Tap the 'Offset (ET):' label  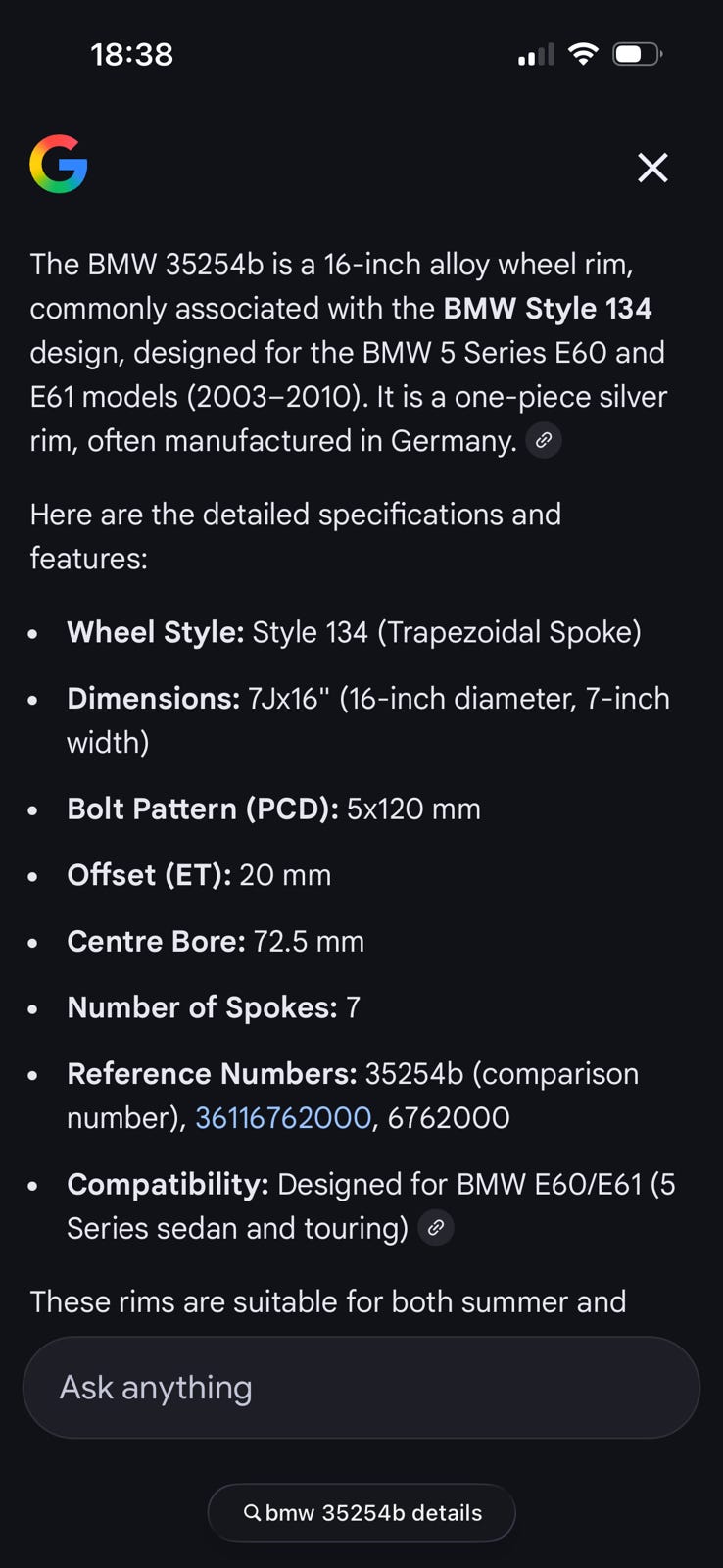pos(149,875)
